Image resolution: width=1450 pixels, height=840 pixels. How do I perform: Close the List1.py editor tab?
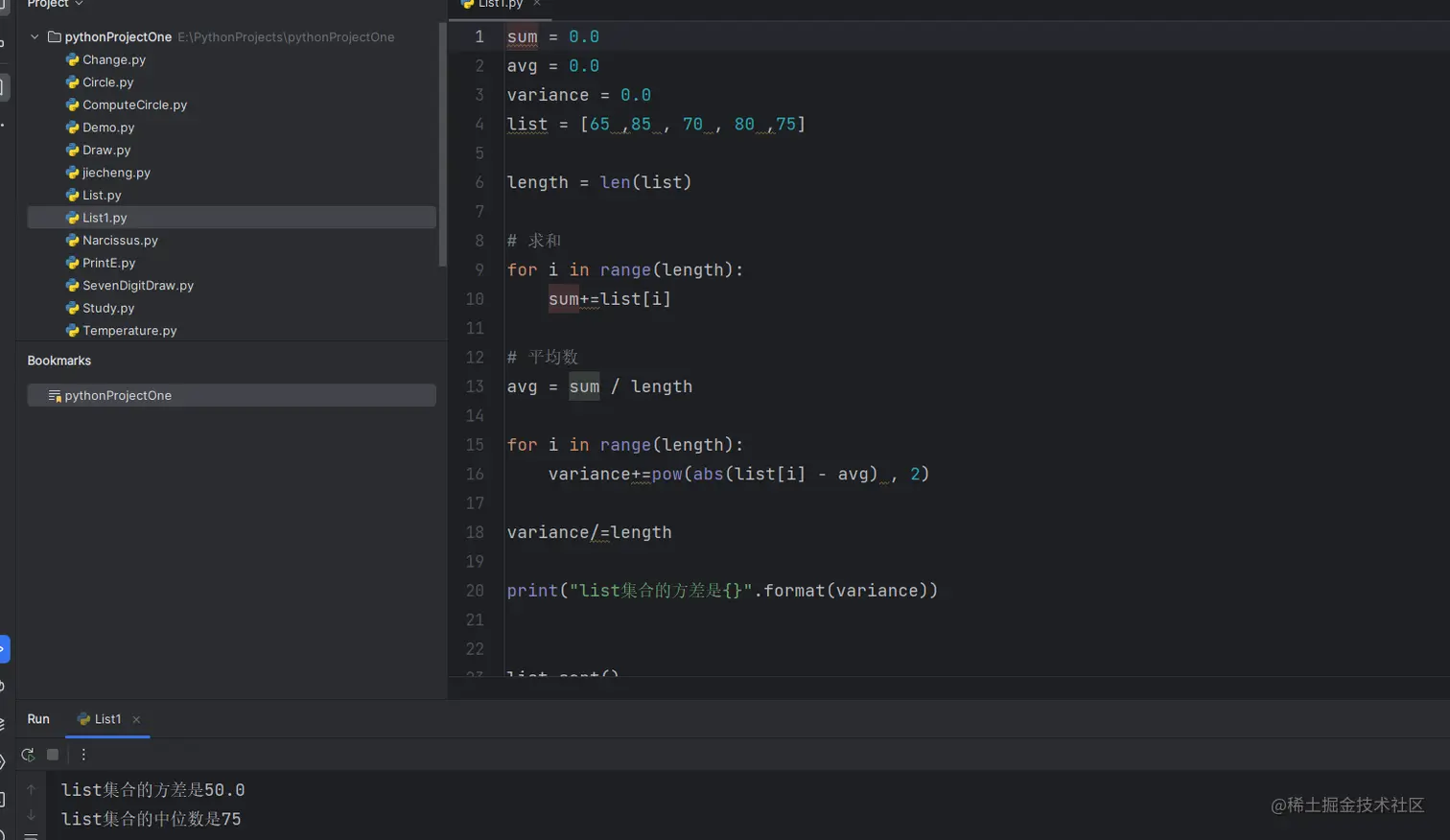pos(537,4)
